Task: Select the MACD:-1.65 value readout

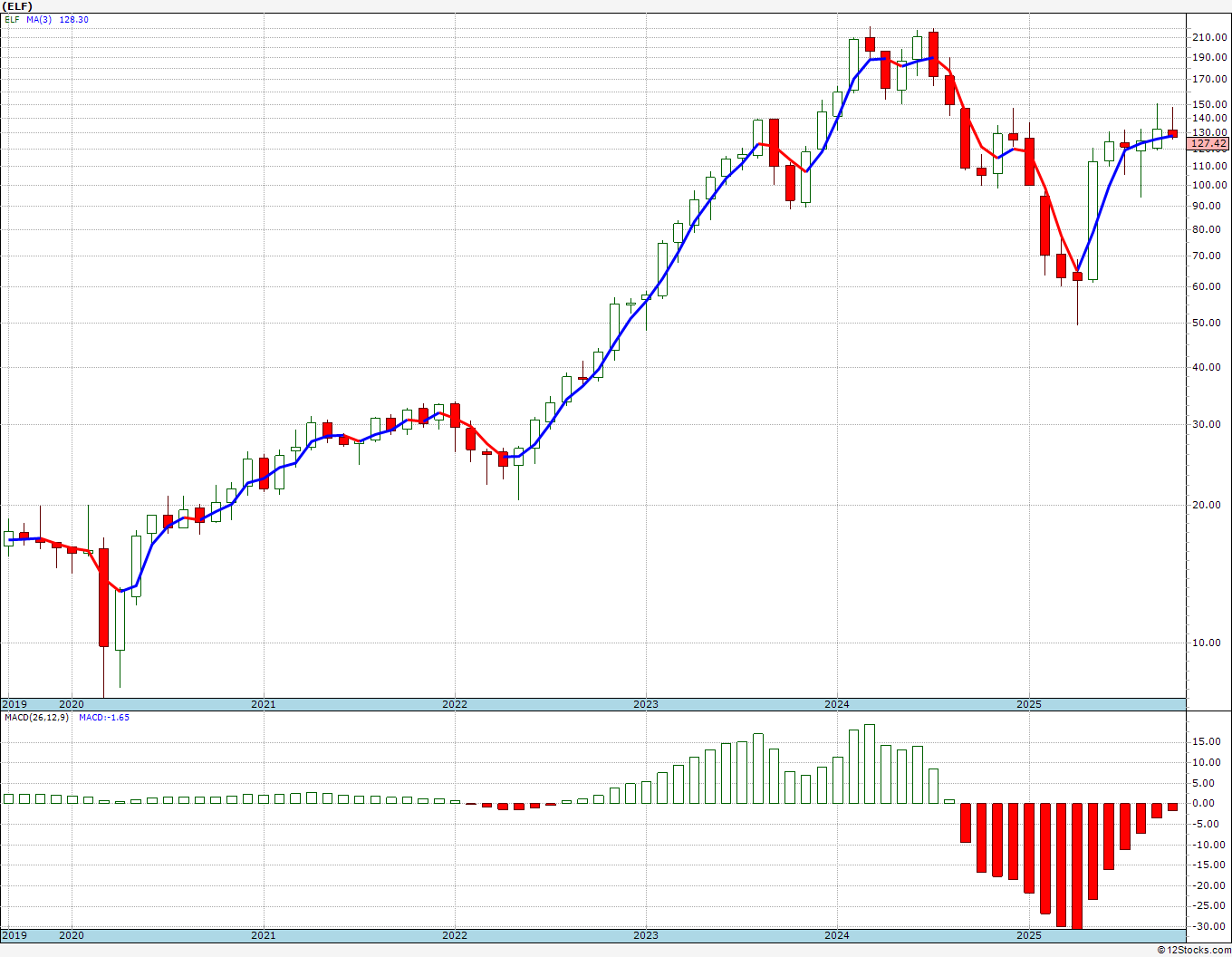Action: tap(104, 718)
